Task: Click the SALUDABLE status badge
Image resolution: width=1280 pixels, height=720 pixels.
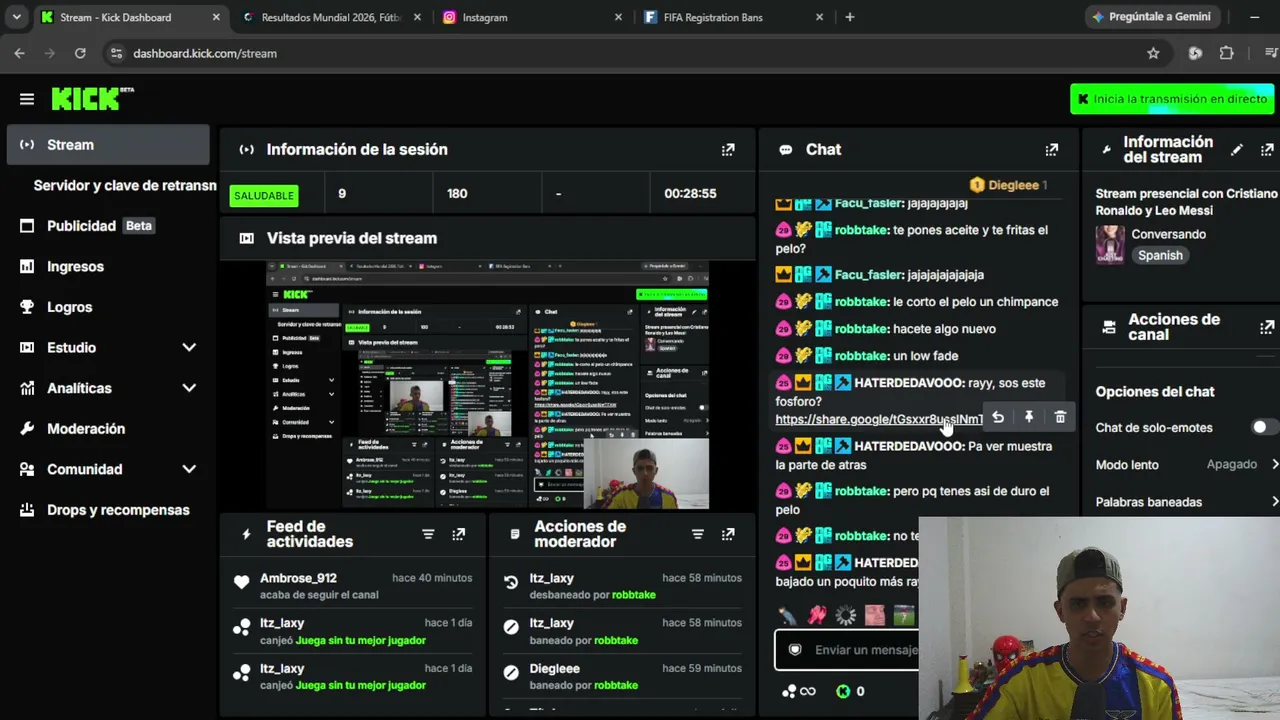Action: coord(264,195)
